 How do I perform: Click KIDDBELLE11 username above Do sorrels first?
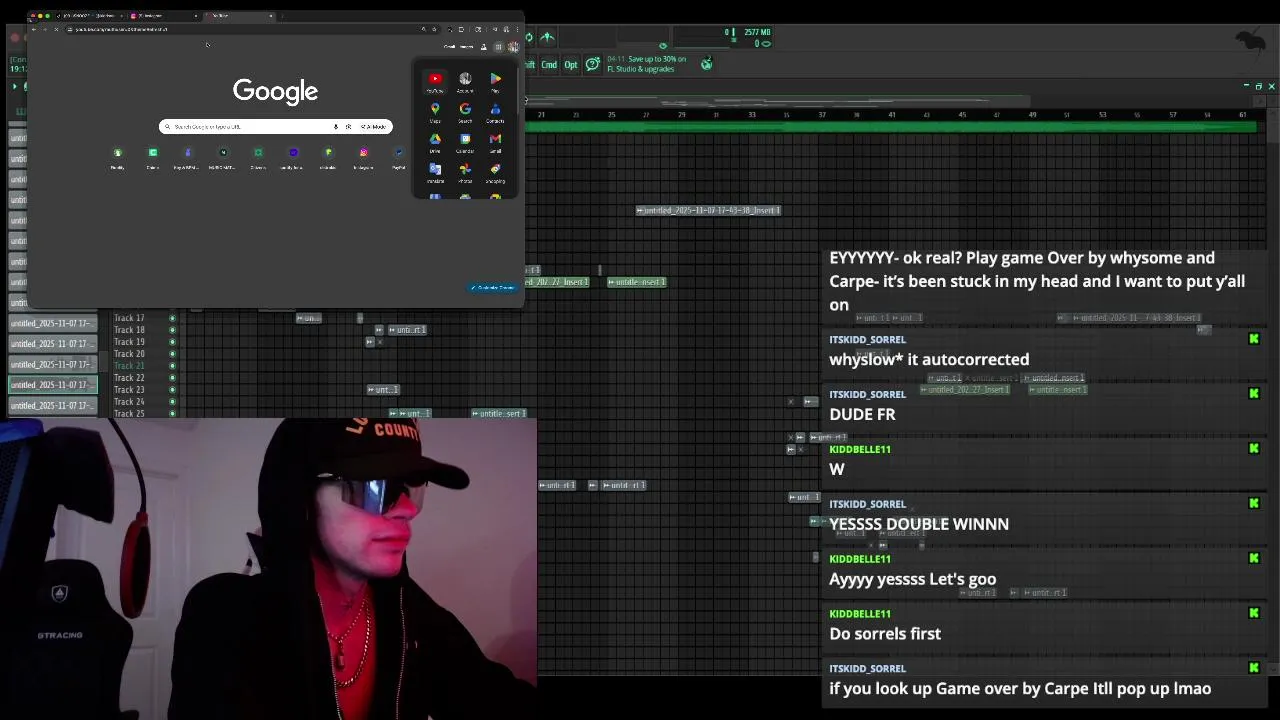(860, 614)
